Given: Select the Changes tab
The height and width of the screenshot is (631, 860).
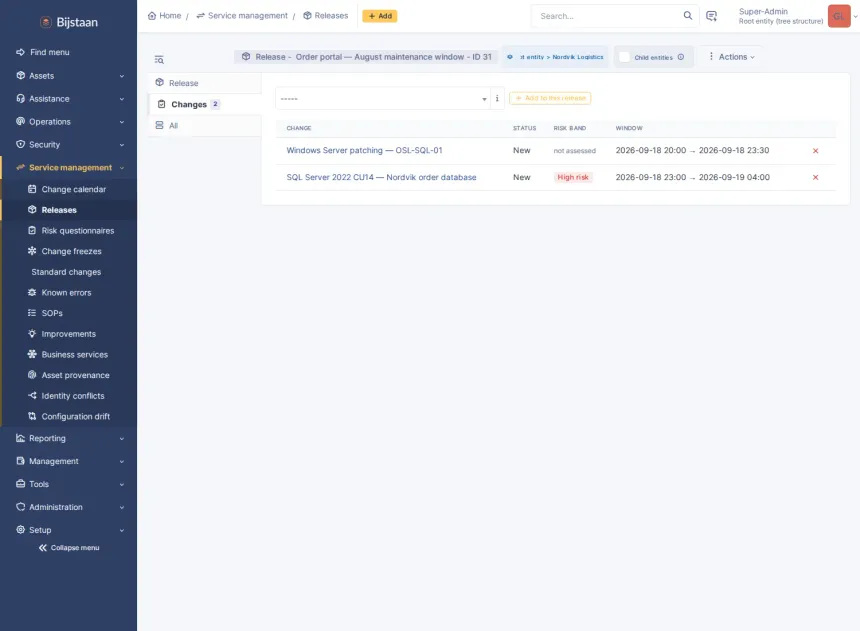Looking at the screenshot, I should 205,104.
